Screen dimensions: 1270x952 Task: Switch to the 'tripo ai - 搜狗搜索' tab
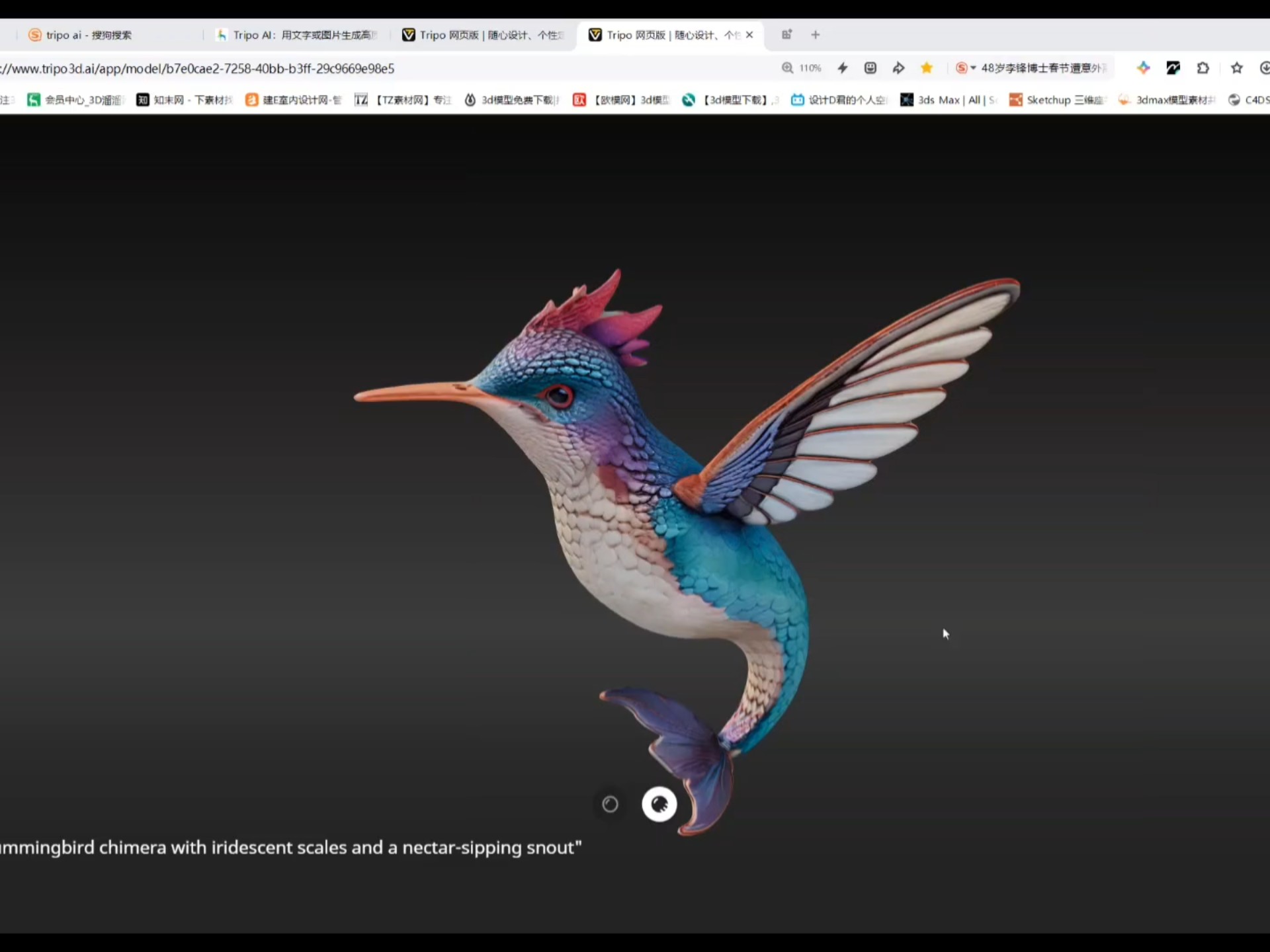89,35
